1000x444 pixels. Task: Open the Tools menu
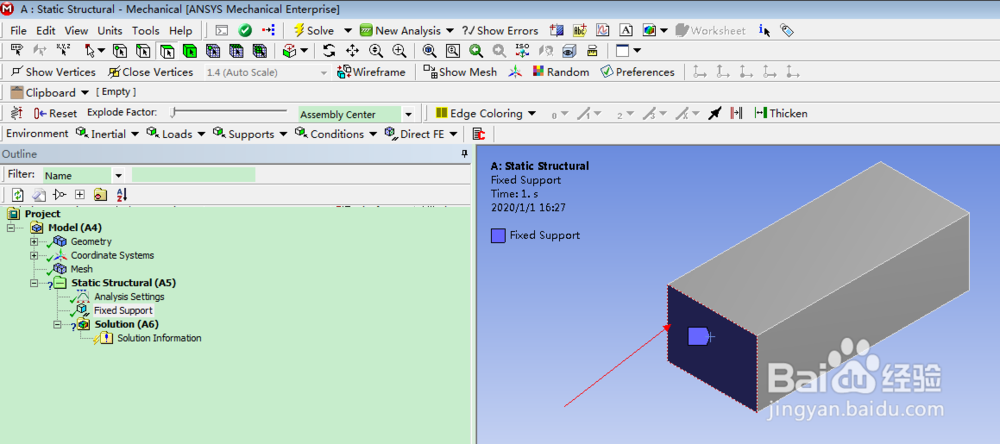click(x=145, y=31)
